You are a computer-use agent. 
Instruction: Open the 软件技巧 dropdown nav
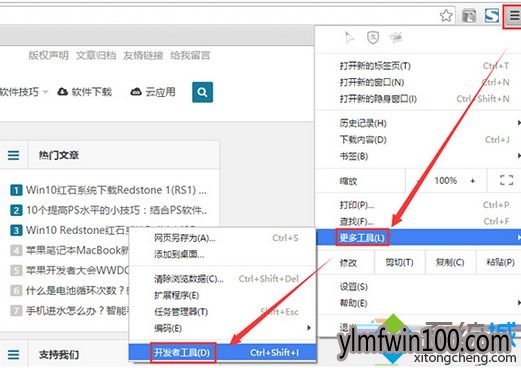[x=23, y=92]
